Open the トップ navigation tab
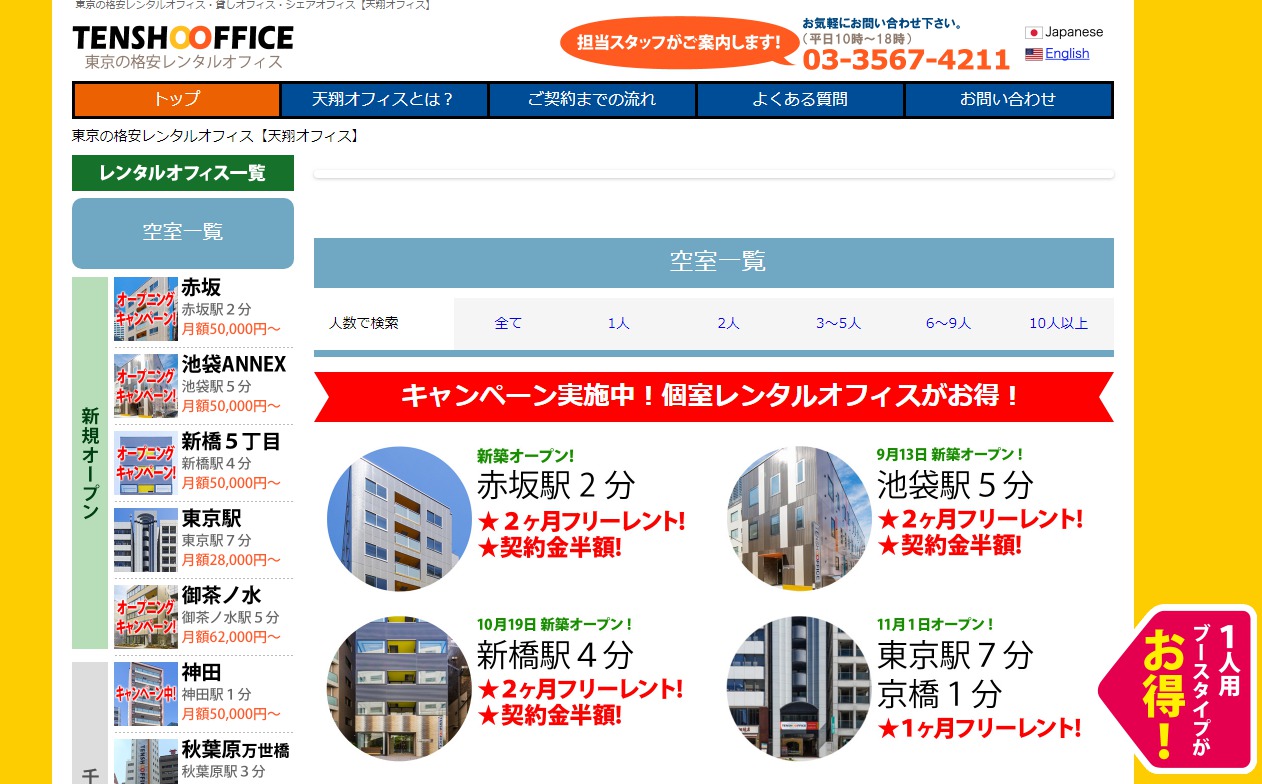Screen dimensions: 1262x784 pyautogui.click(x=177, y=99)
